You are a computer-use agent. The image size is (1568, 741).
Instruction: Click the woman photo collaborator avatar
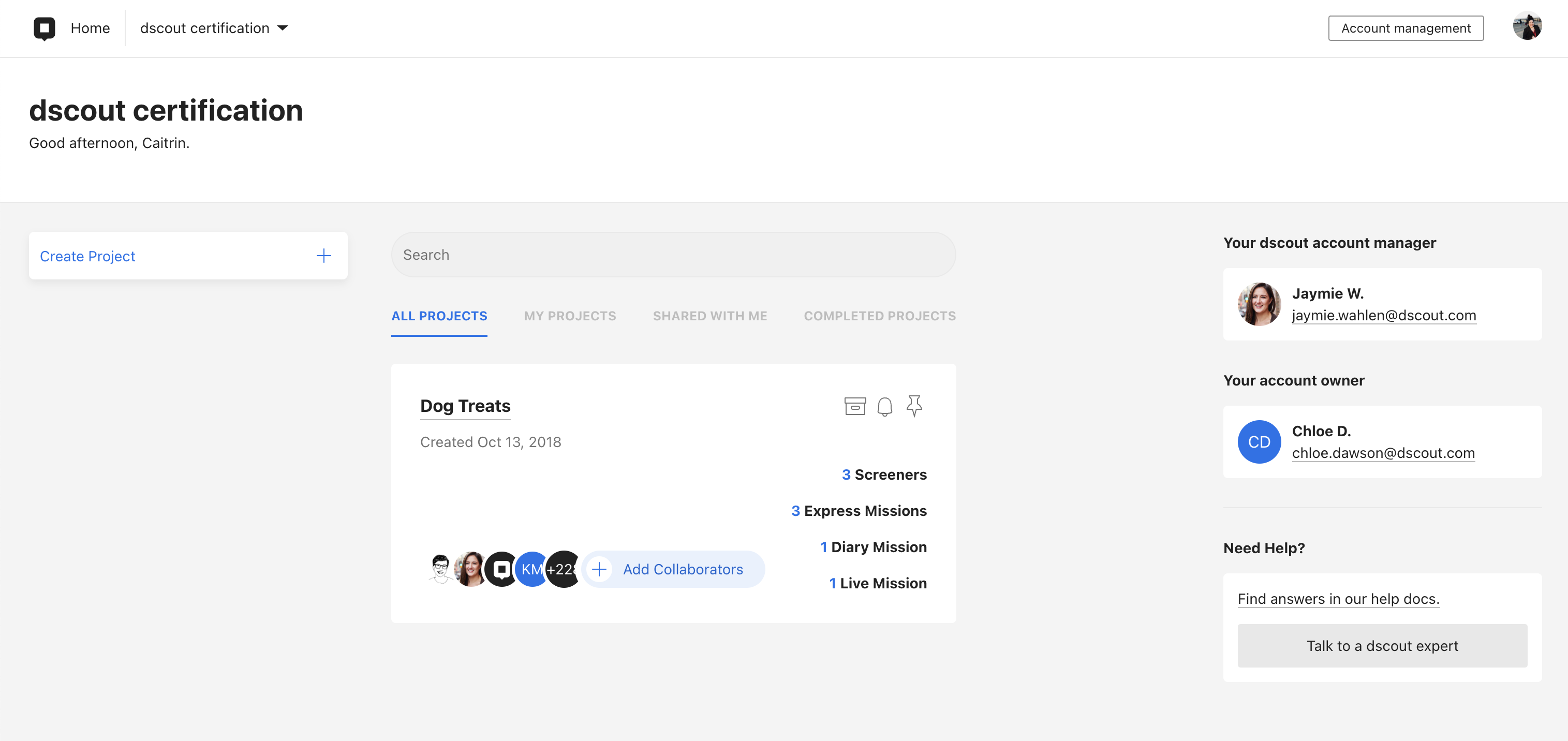click(x=470, y=569)
